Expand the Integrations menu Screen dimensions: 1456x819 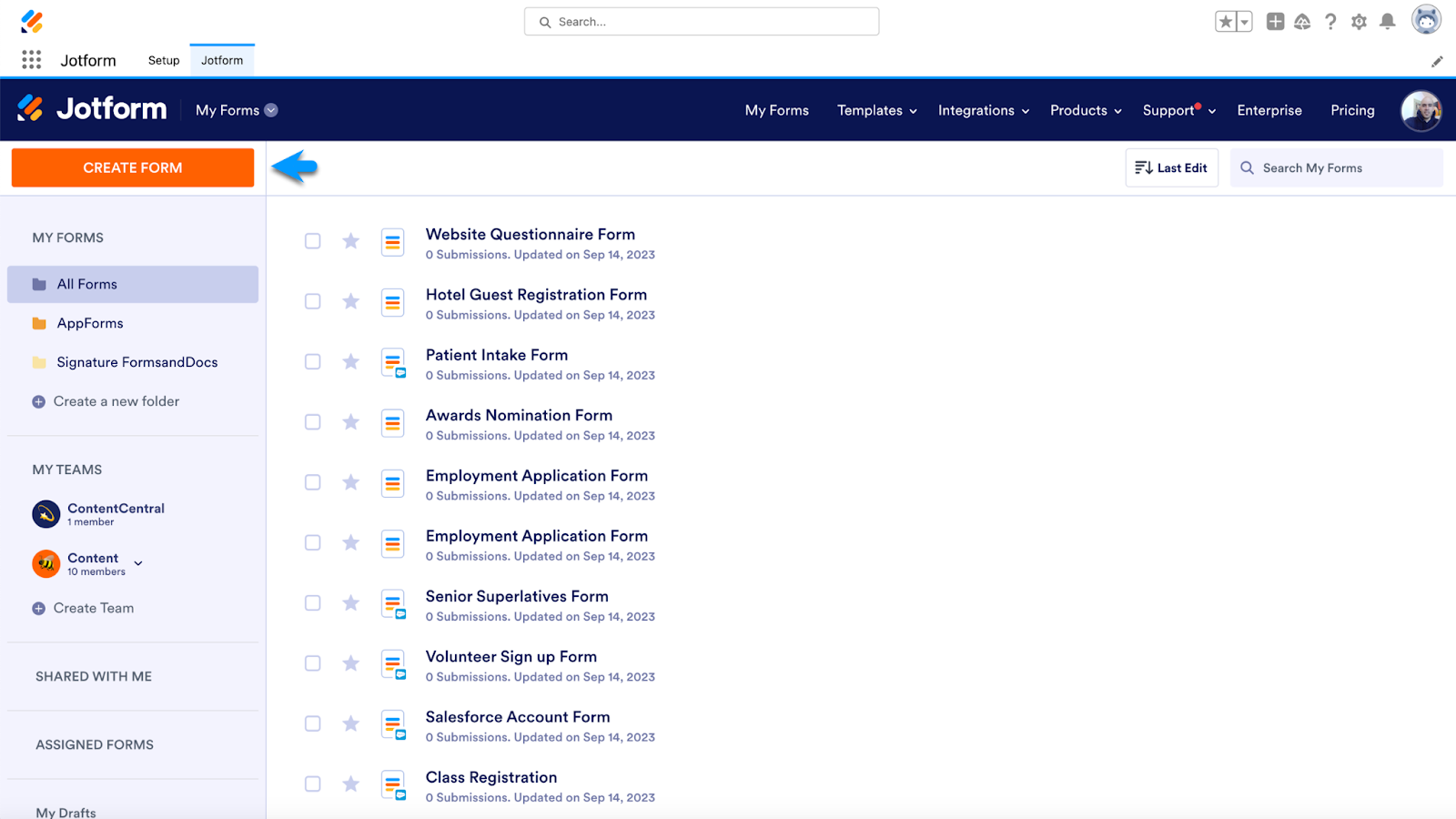984,110
